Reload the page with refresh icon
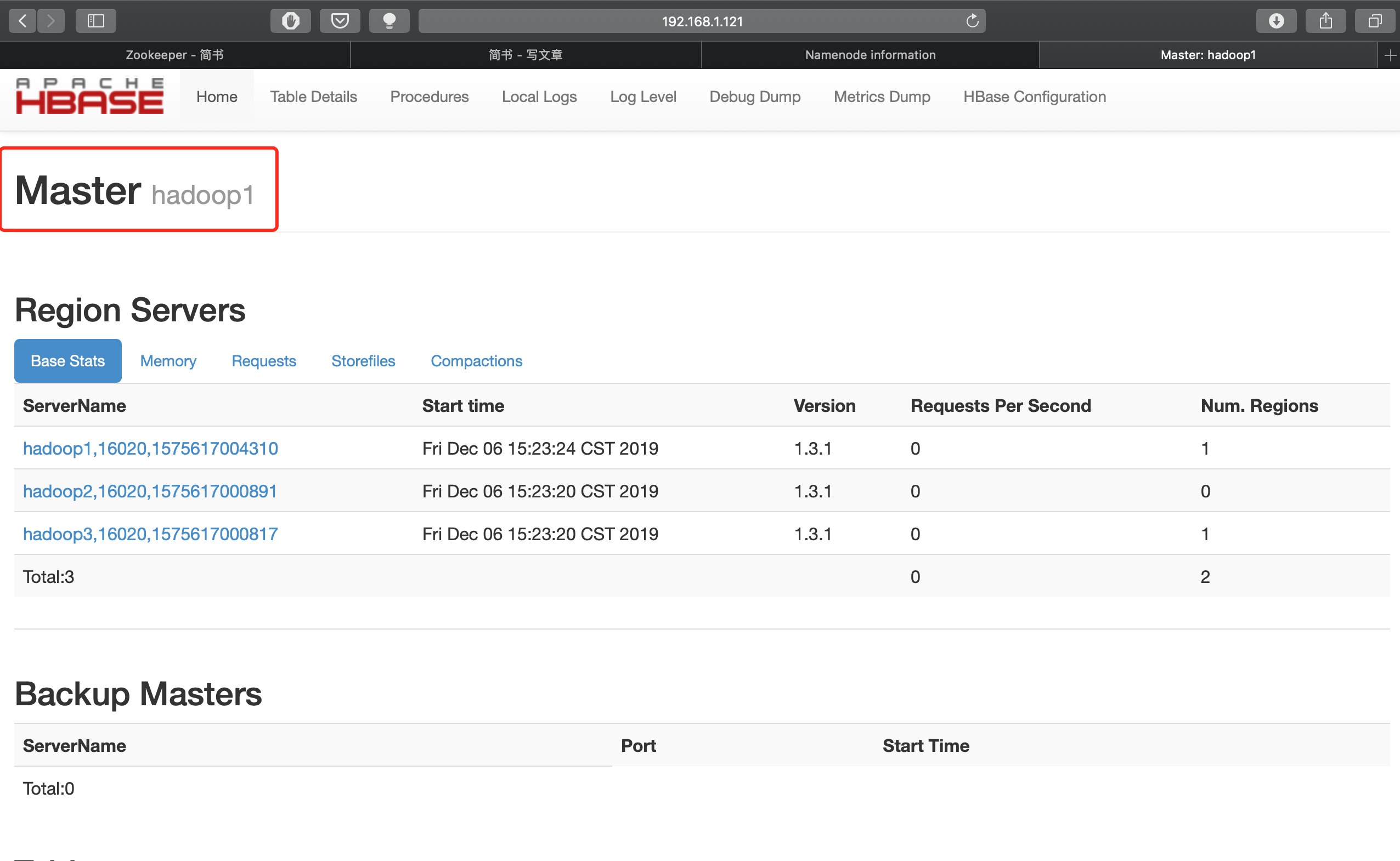This screenshot has height=861, width=1400. click(x=972, y=21)
